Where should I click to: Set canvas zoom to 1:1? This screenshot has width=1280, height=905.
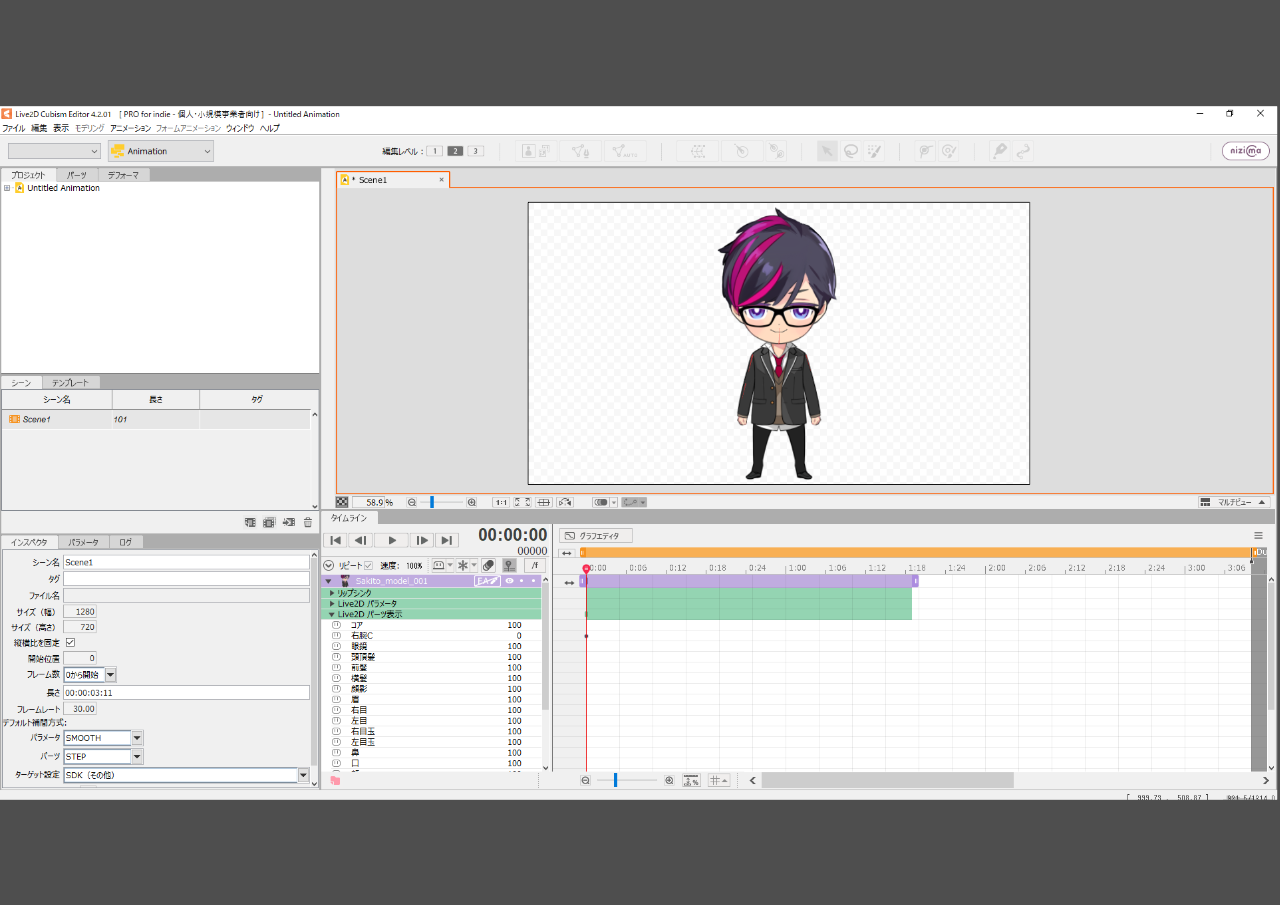click(501, 502)
